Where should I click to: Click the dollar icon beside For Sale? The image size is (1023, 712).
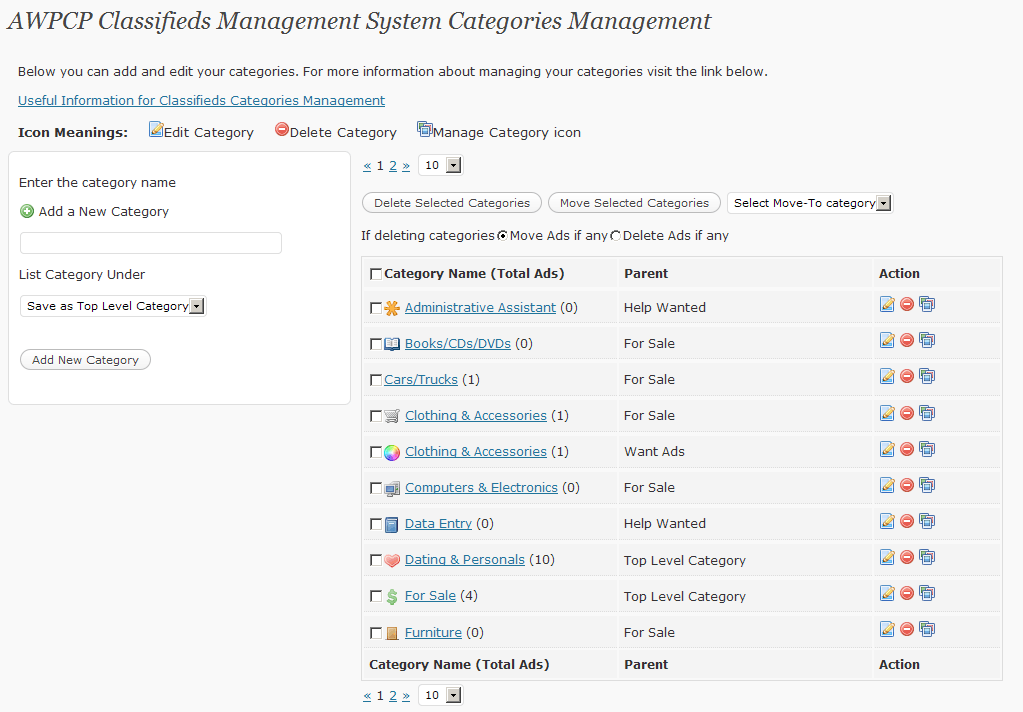[391, 596]
